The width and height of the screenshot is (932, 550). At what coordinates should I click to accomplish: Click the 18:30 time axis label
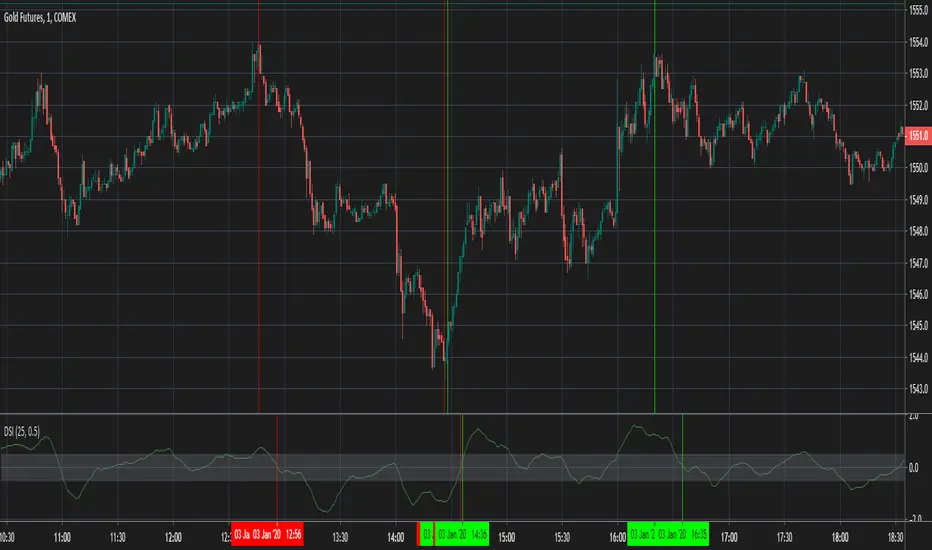(x=895, y=538)
